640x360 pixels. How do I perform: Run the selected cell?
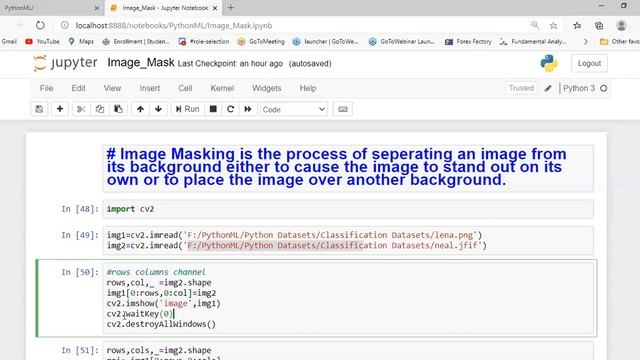coord(187,109)
